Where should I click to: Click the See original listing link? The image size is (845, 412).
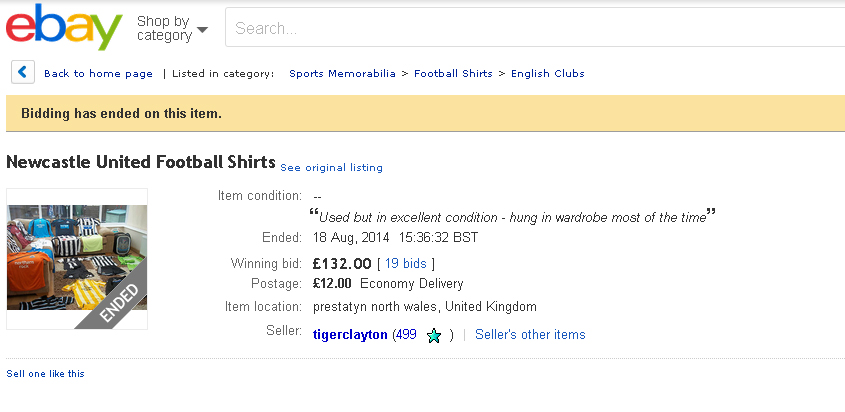pos(331,168)
